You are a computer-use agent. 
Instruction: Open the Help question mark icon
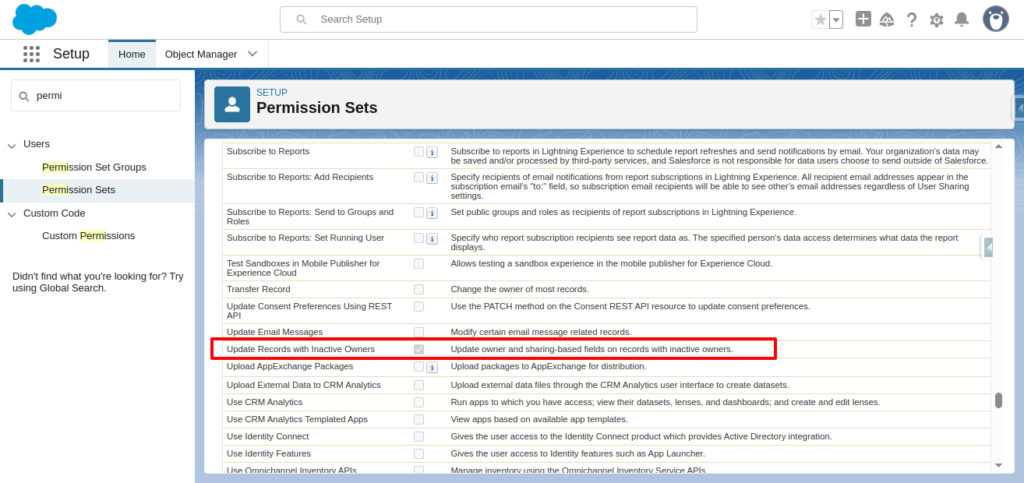pyautogui.click(x=912, y=20)
